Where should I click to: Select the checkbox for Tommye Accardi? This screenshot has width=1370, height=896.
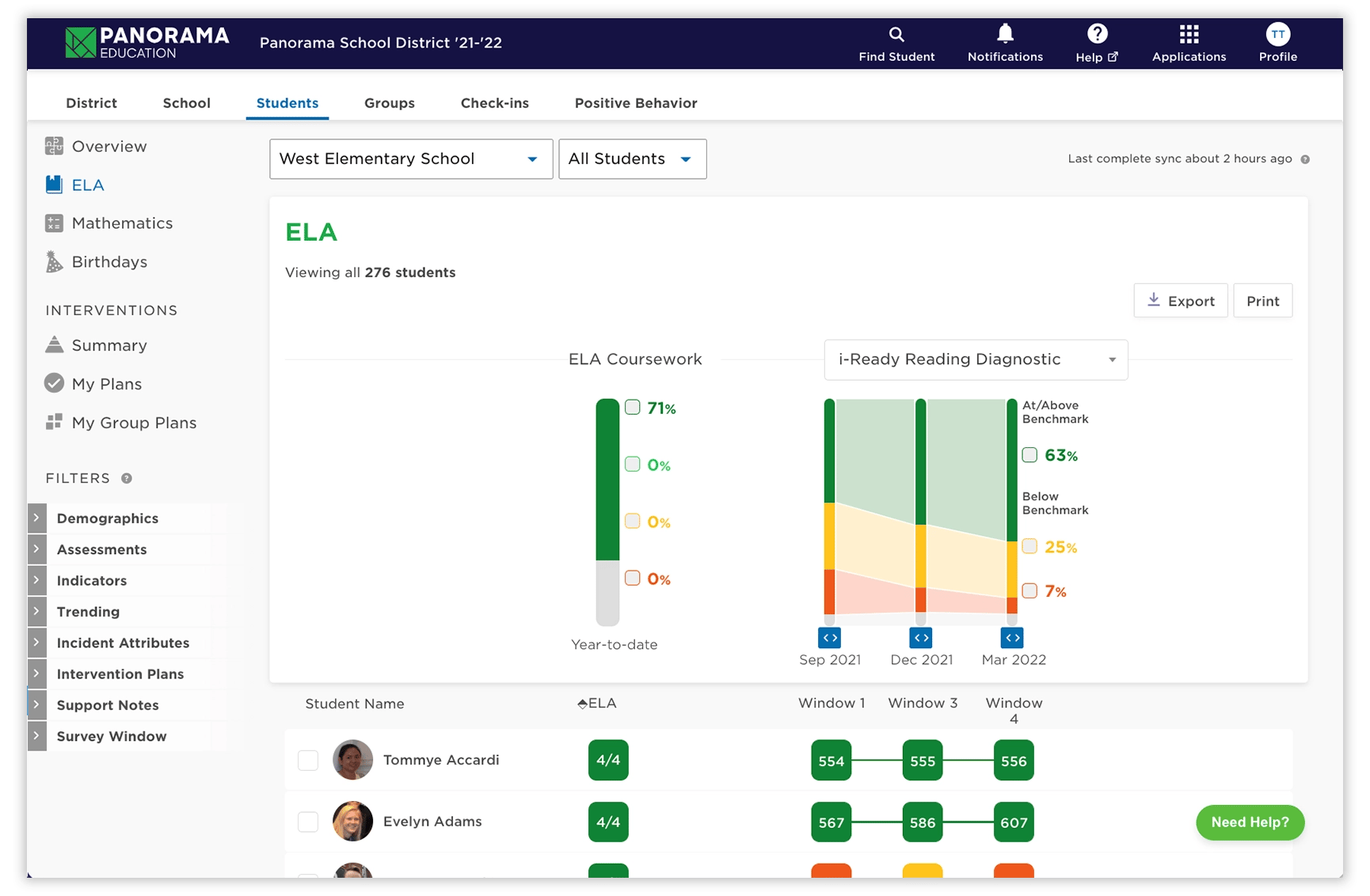[x=308, y=761]
